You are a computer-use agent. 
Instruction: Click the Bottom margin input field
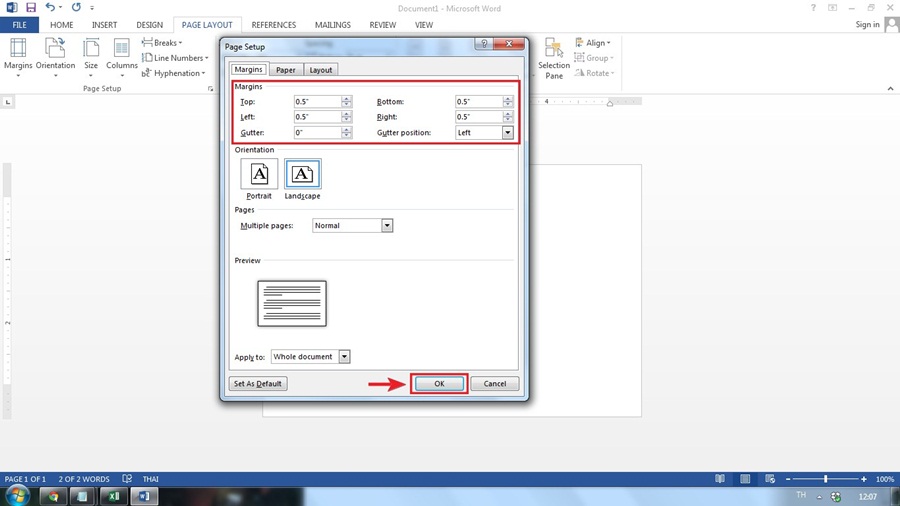click(479, 102)
